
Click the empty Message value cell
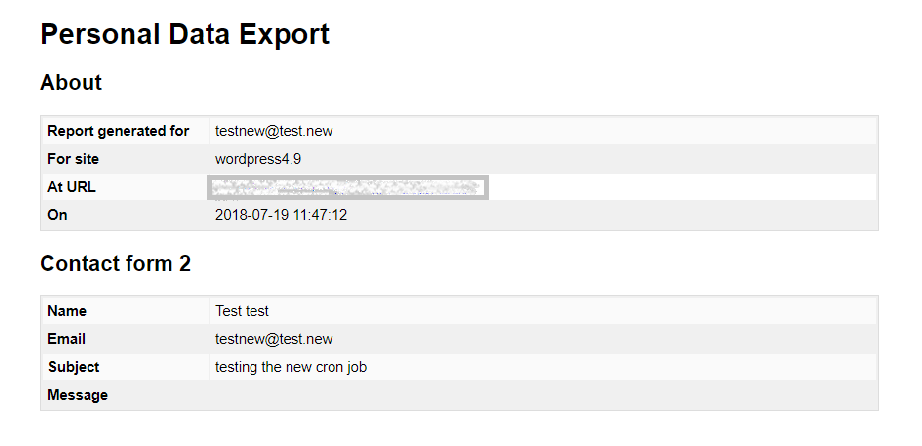(540, 395)
